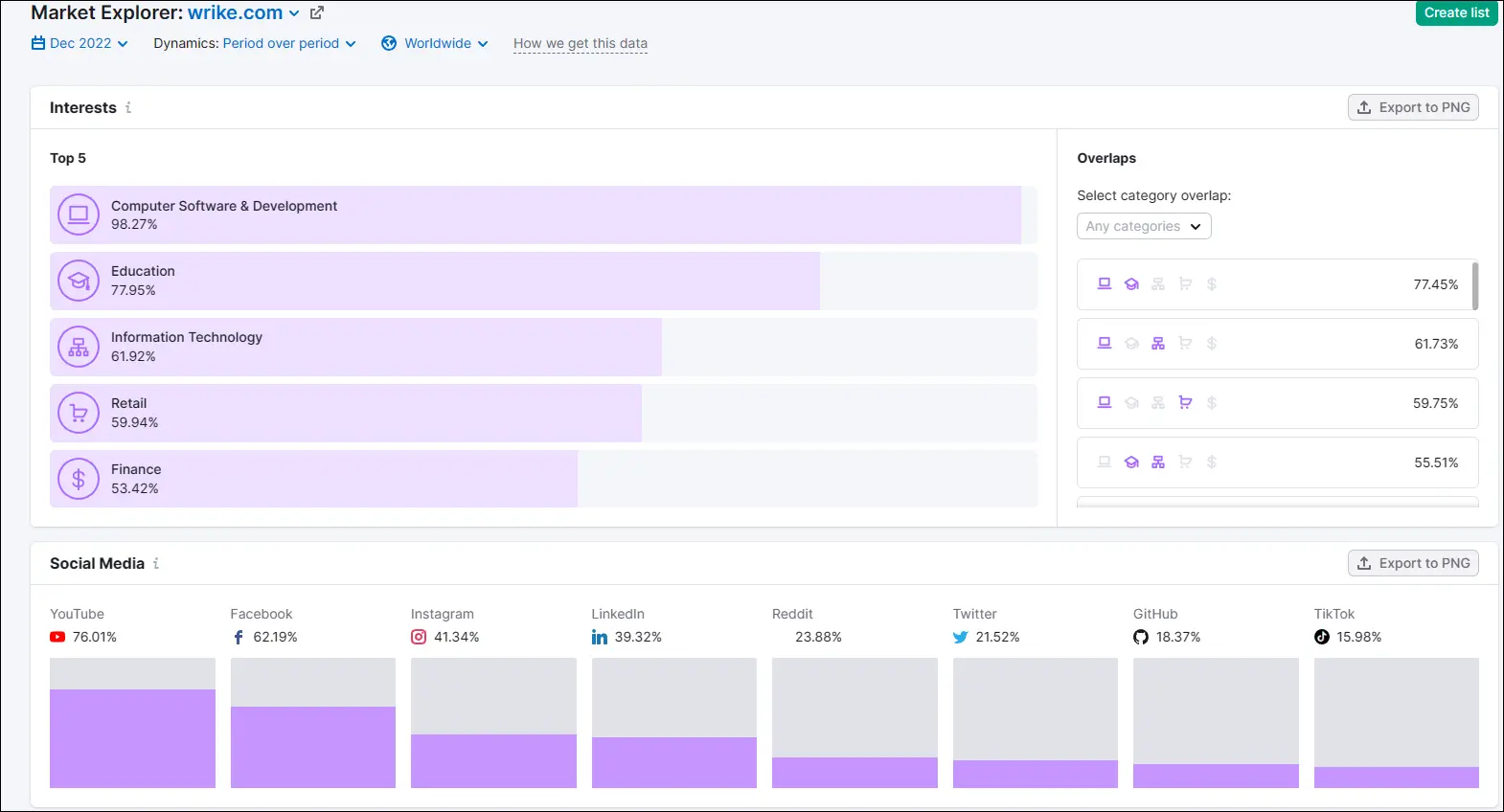Viewport: 1504px width, 812px height.
Task: Export Social Media section to PNG
Action: tap(1413, 563)
